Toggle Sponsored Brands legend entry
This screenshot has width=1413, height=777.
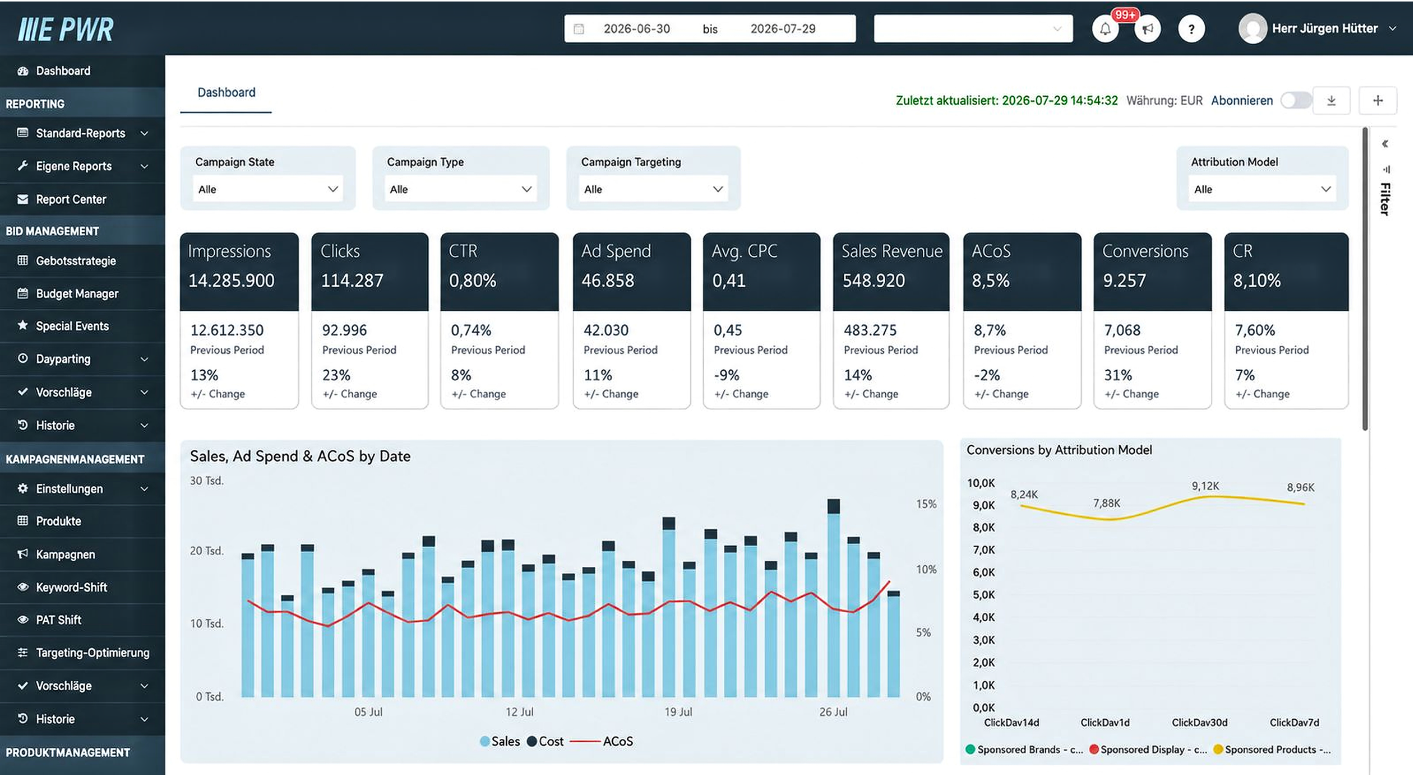[1025, 750]
